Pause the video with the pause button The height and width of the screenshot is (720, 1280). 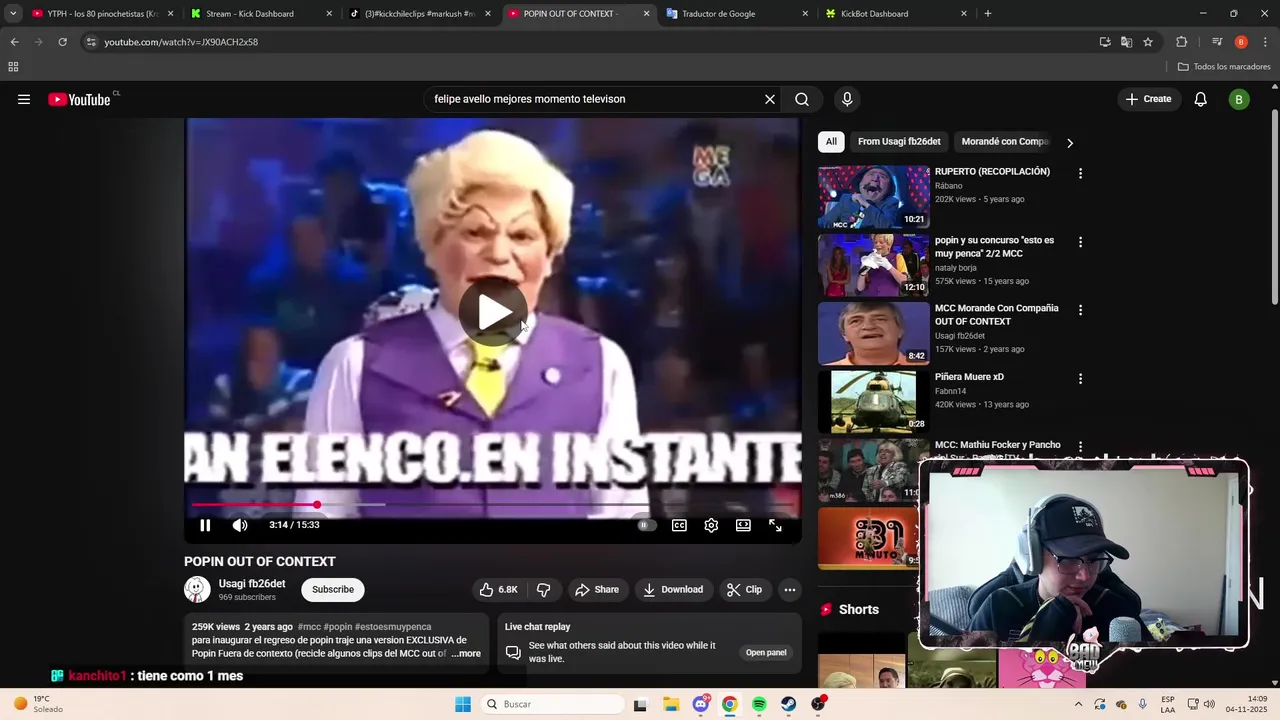(205, 525)
